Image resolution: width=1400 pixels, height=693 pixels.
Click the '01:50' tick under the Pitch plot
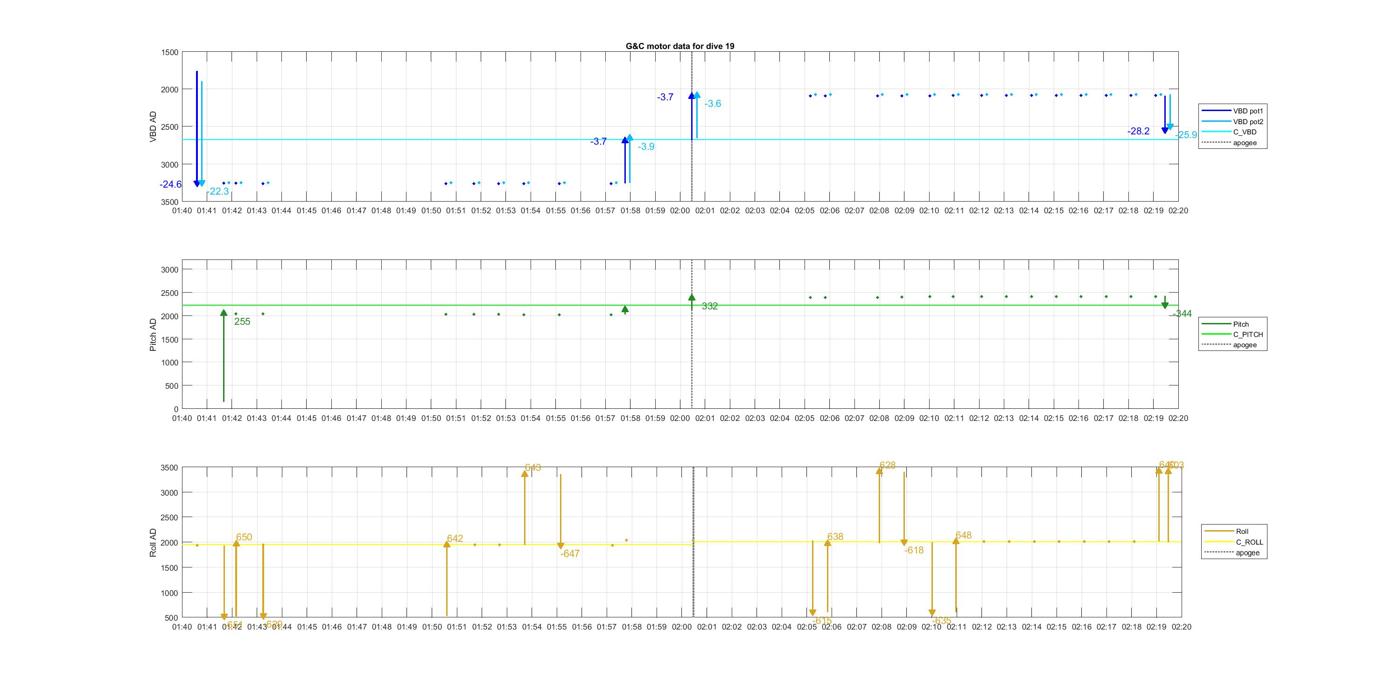click(x=431, y=418)
